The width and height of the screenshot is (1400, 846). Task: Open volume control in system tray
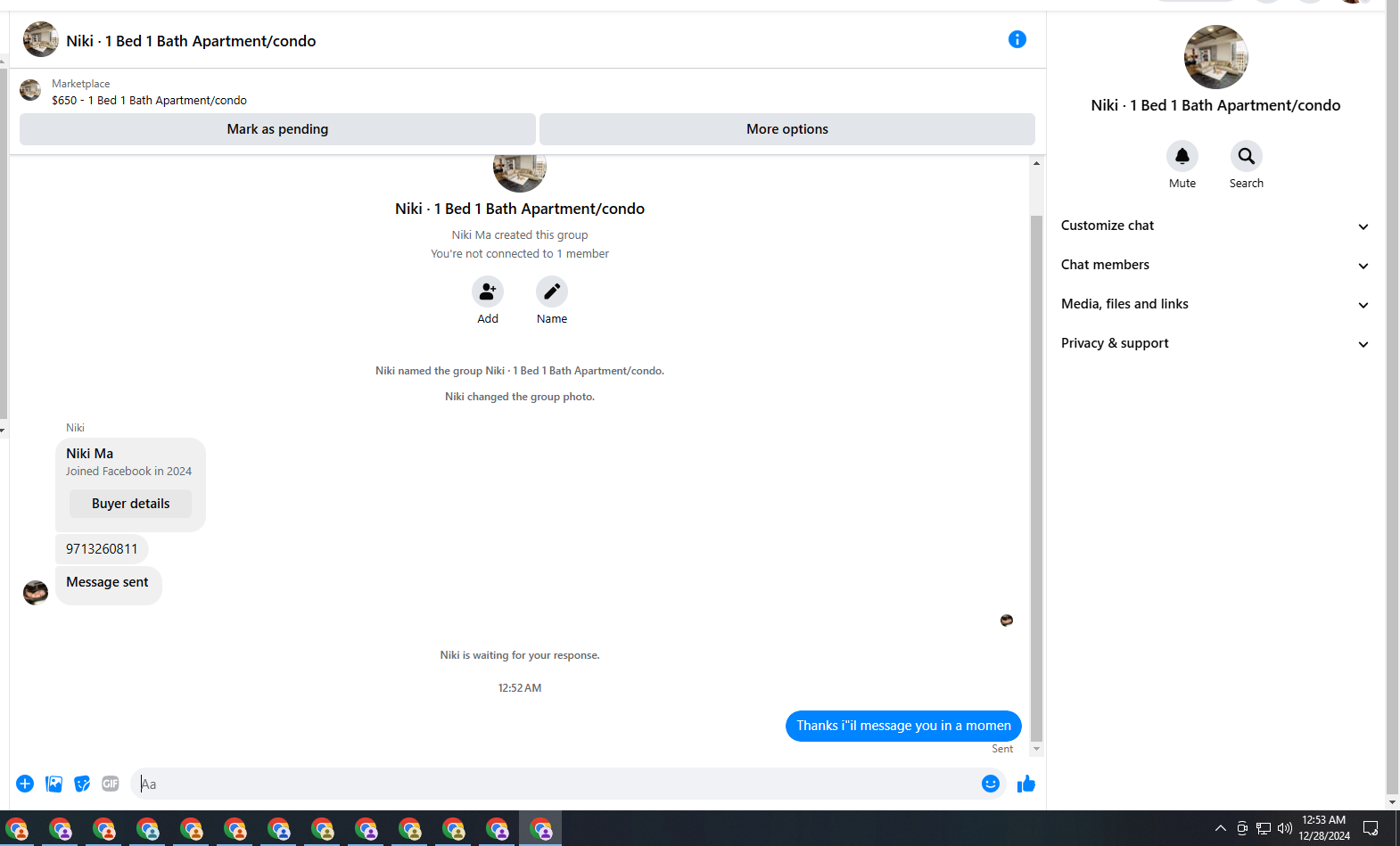pos(1285,828)
